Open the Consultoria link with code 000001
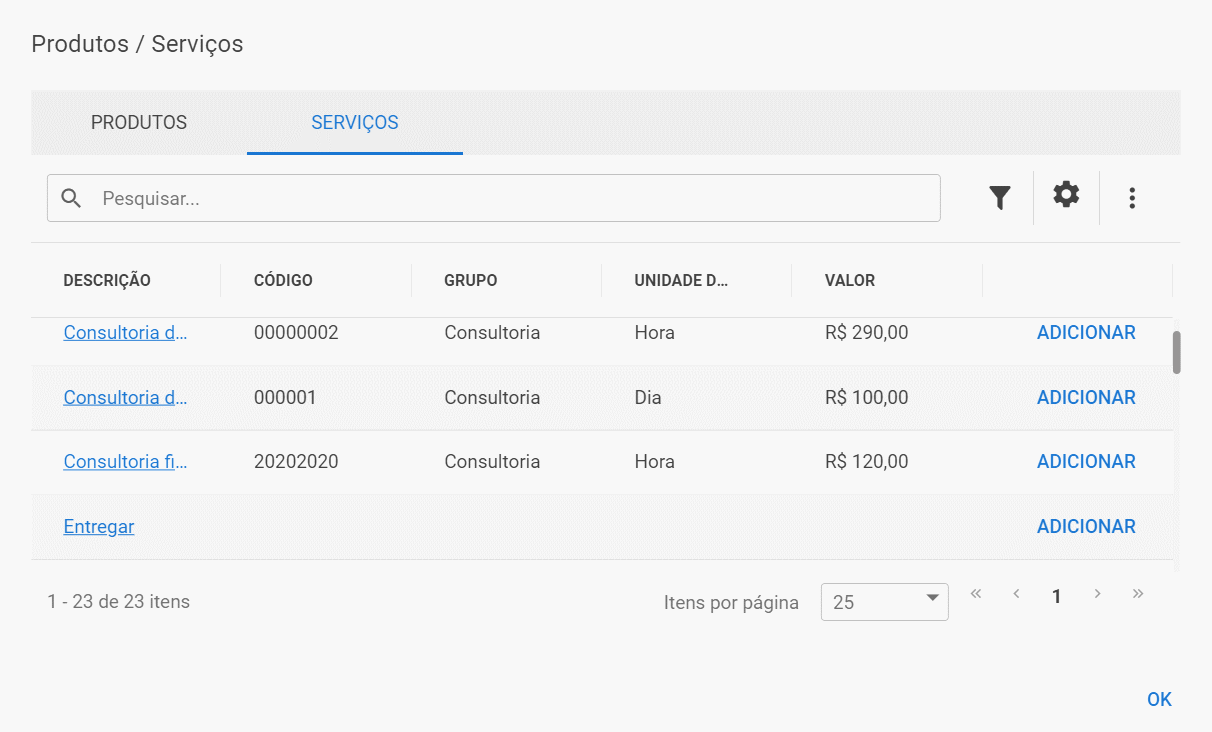This screenshot has height=732, width=1212. pyautogui.click(x=126, y=397)
